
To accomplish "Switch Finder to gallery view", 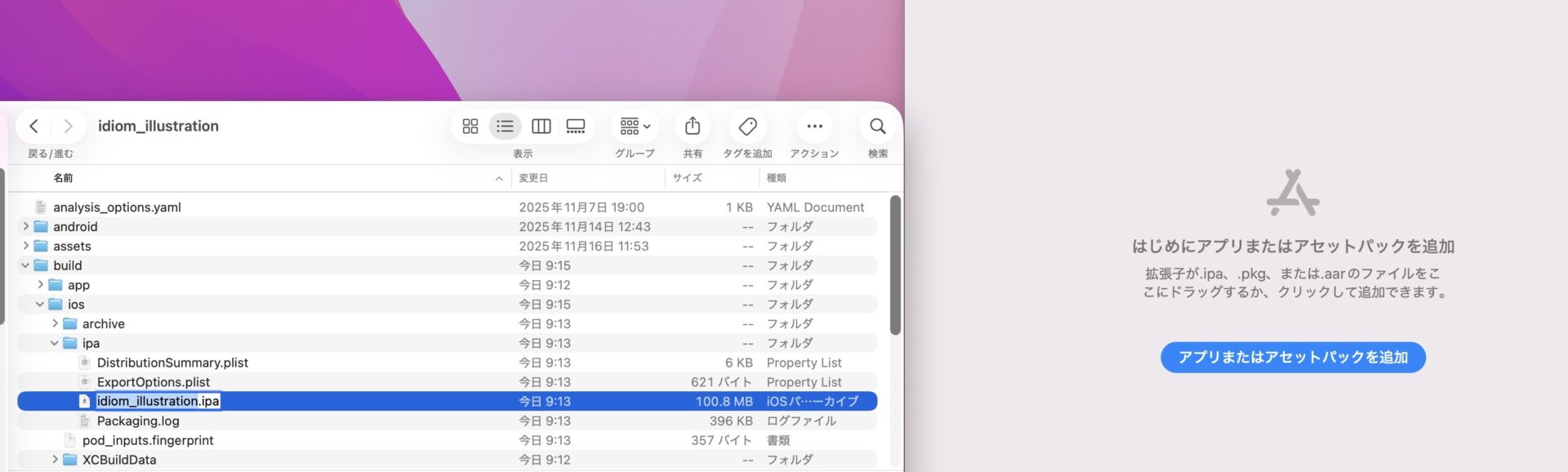I will coord(576,126).
